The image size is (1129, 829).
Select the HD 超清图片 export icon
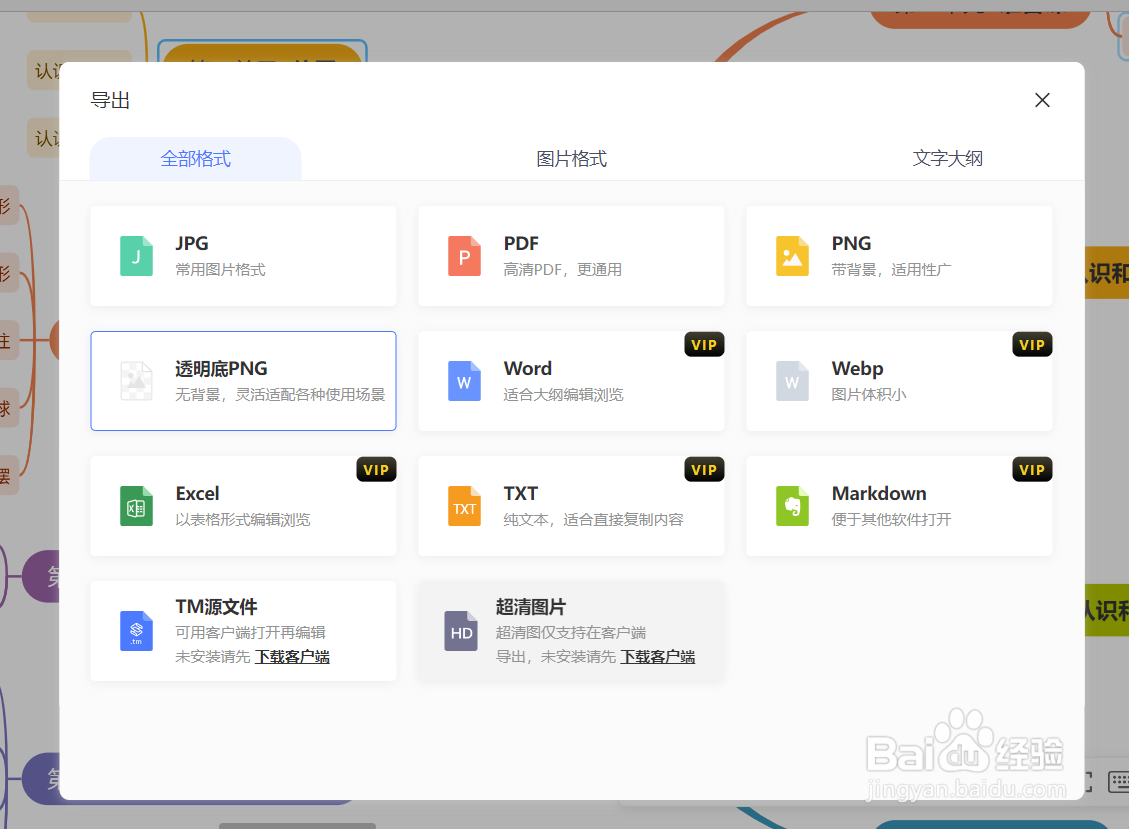pos(461,631)
